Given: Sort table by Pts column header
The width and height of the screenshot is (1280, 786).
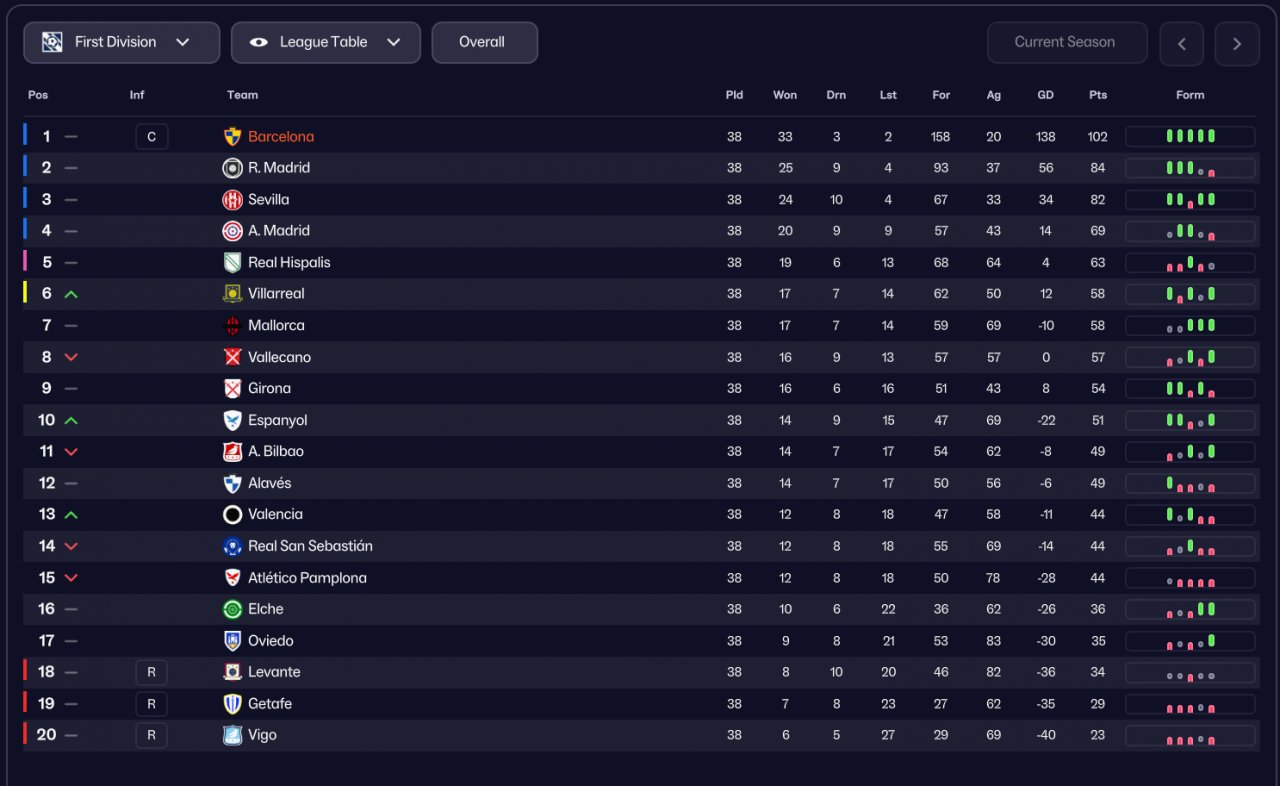Looking at the screenshot, I should [x=1098, y=95].
